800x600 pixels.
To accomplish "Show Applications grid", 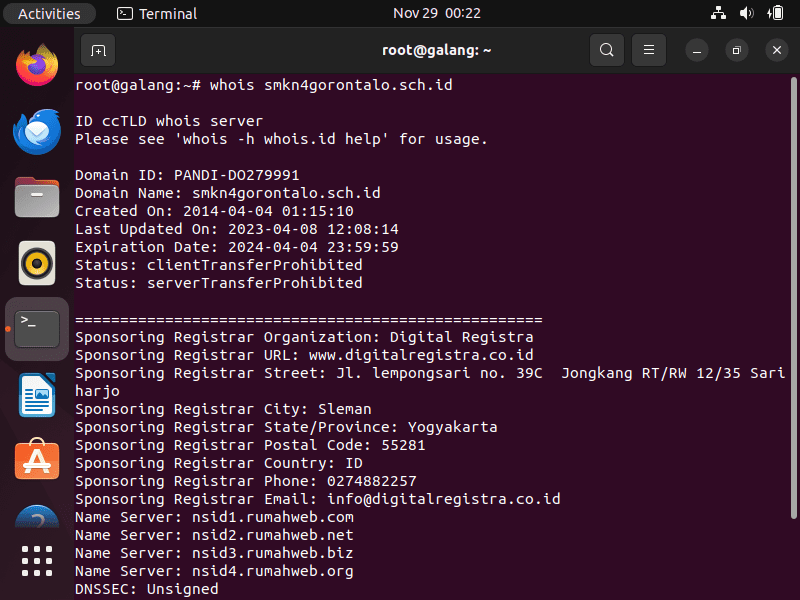I will [x=37, y=561].
